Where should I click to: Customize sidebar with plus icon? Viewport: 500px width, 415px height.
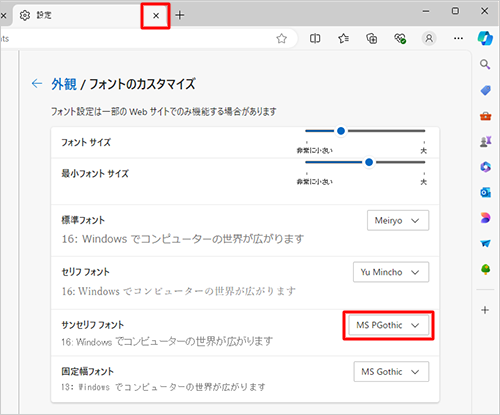pos(485,310)
